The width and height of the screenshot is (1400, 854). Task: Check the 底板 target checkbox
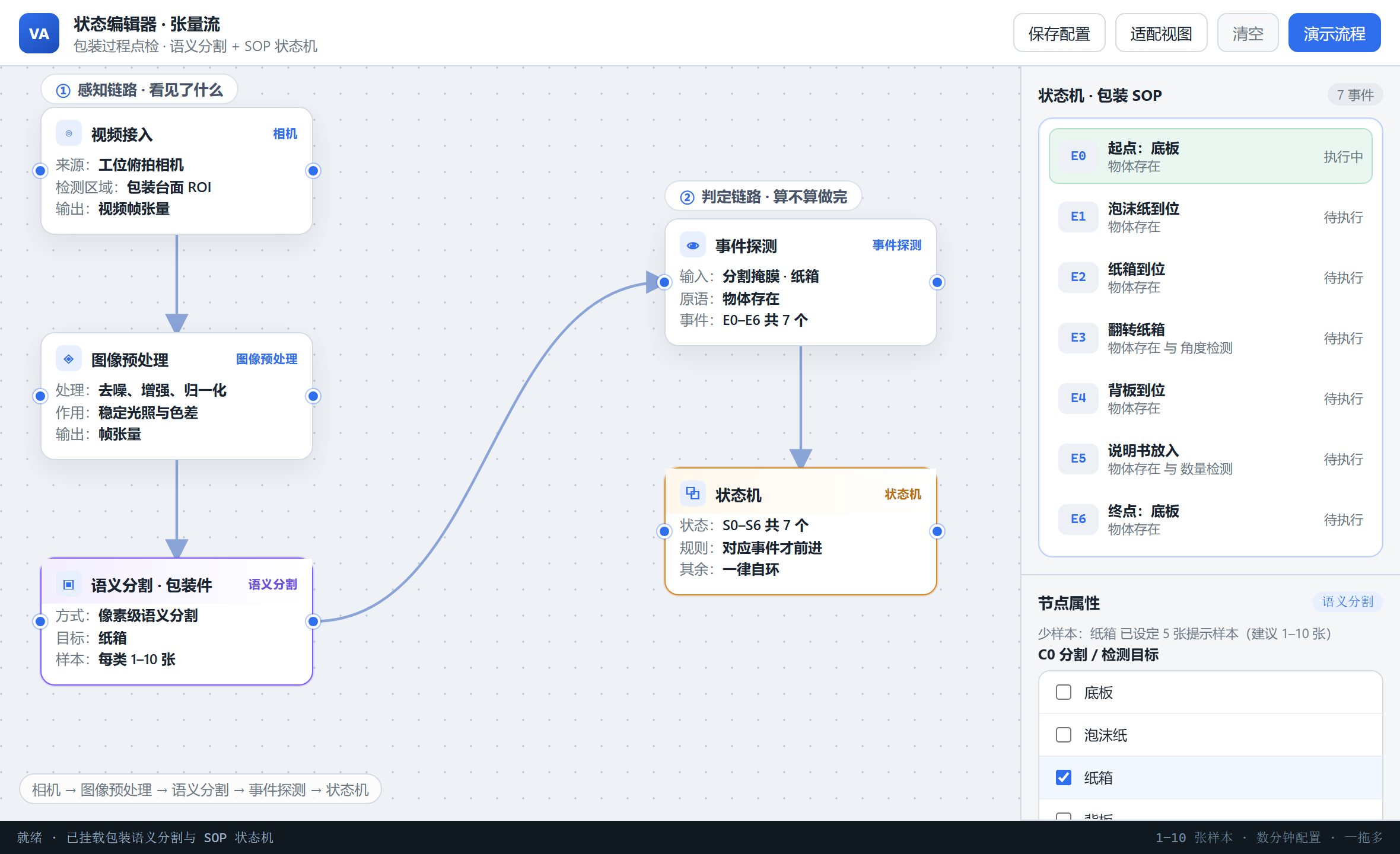point(1064,692)
